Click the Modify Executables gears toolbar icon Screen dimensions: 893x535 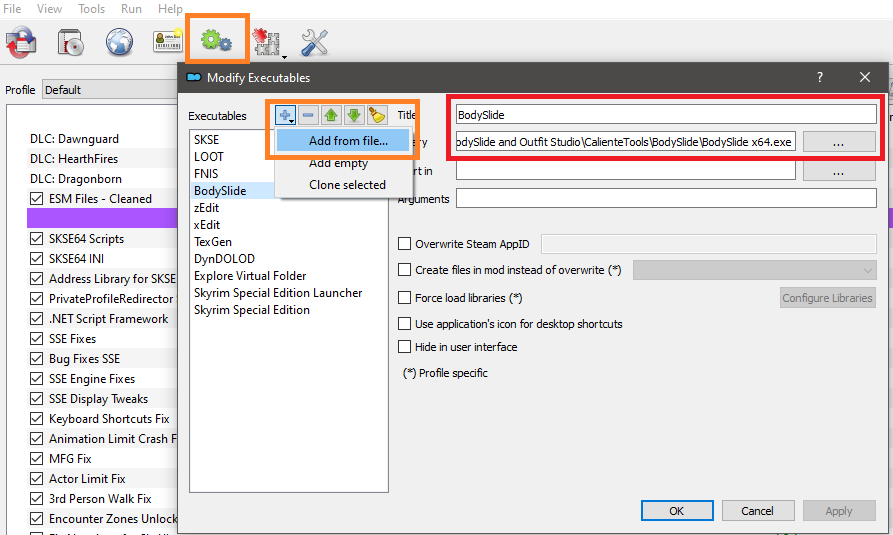tap(216, 40)
